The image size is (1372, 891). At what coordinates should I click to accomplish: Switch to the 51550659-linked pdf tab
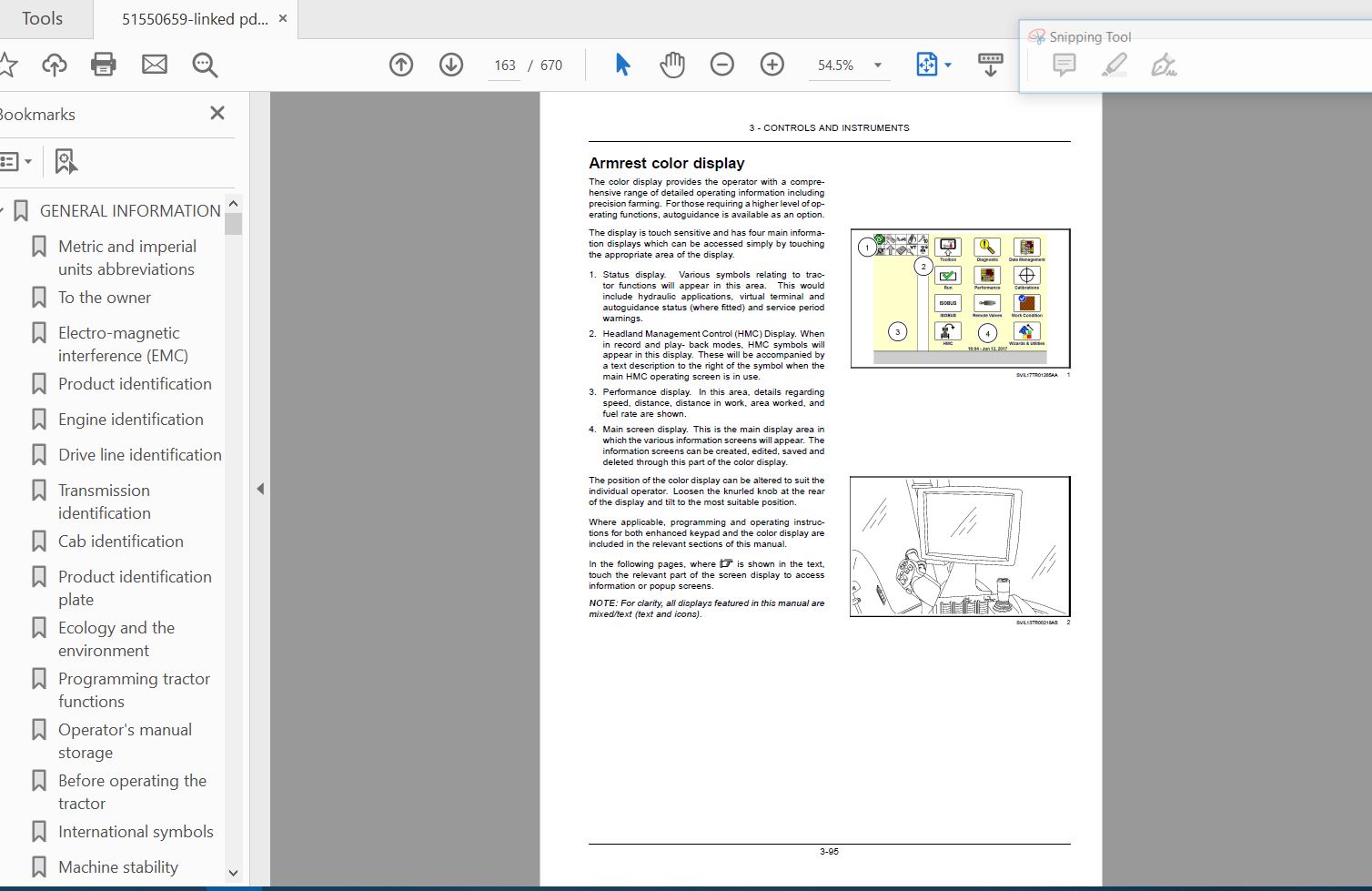pyautogui.click(x=195, y=19)
